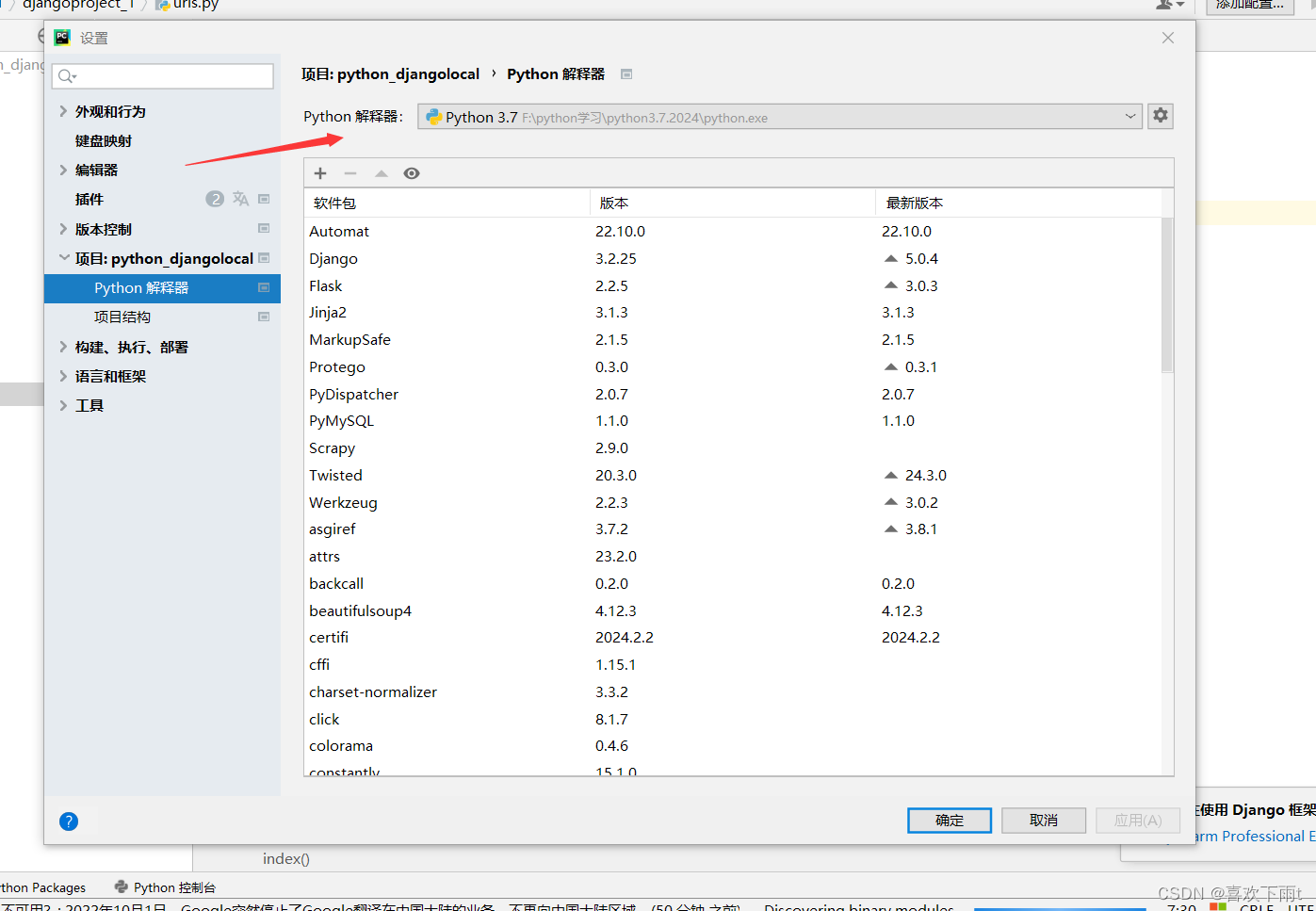Screen dimensions: 1316x911
Task: Click the update count badge on 插件
Action: tap(215, 199)
